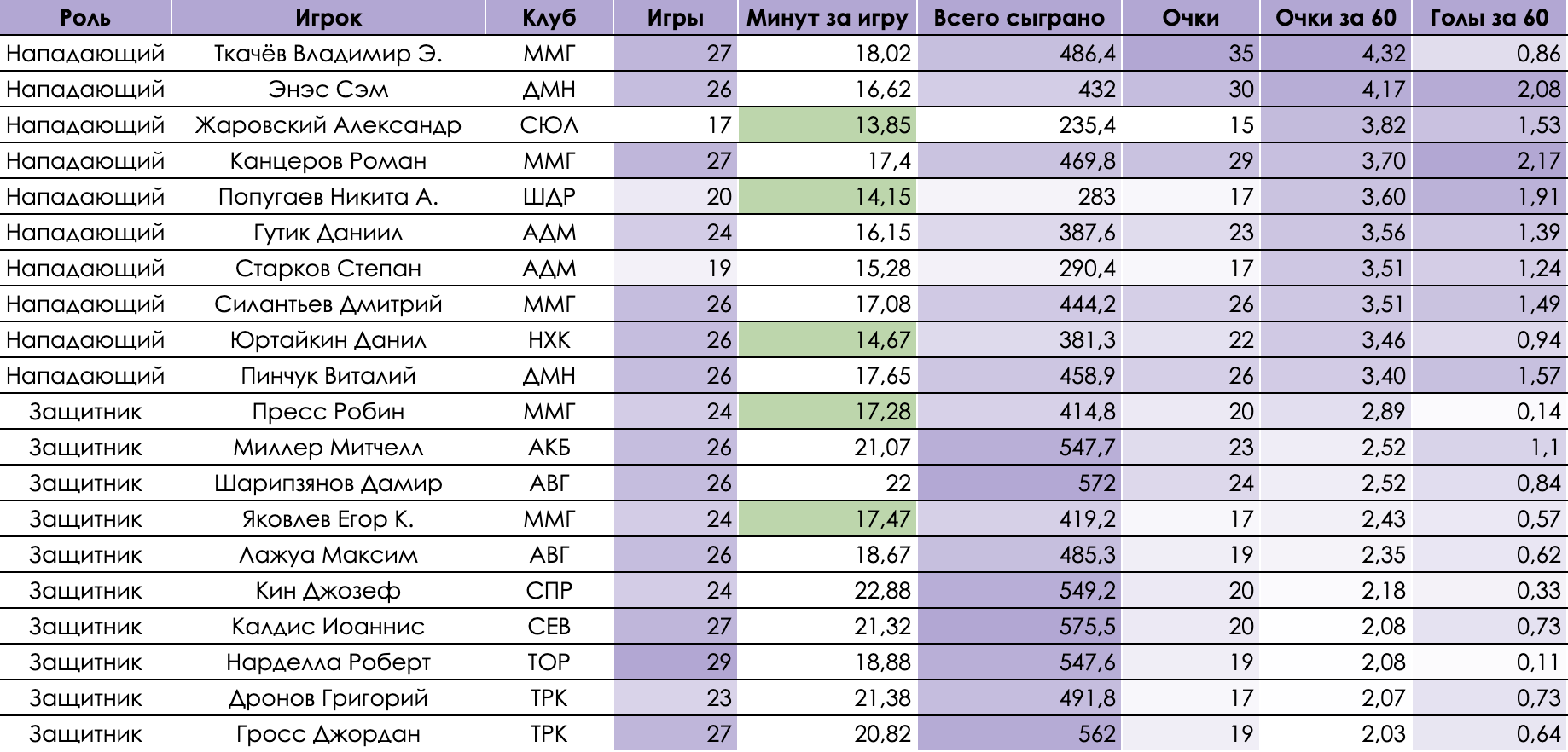
Task: Select player cell Ткачёв Владимир Э.
Action: tap(328, 54)
